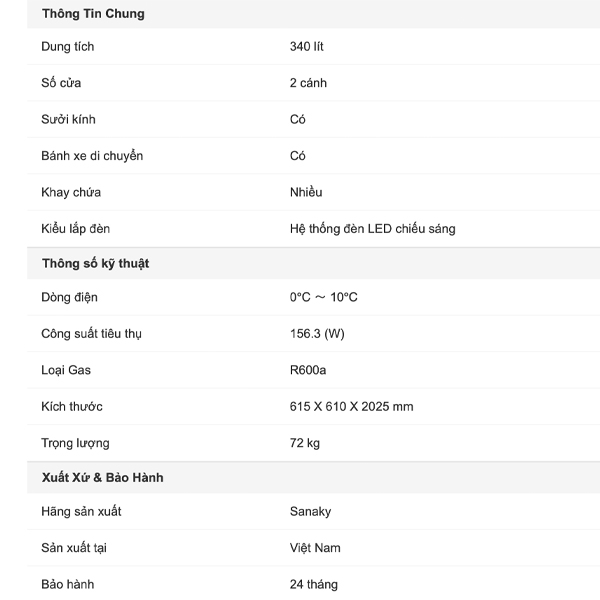The width and height of the screenshot is (600, 600).
Task: Select the Kiểu lắp đèn label
Action: pos(76,229)
